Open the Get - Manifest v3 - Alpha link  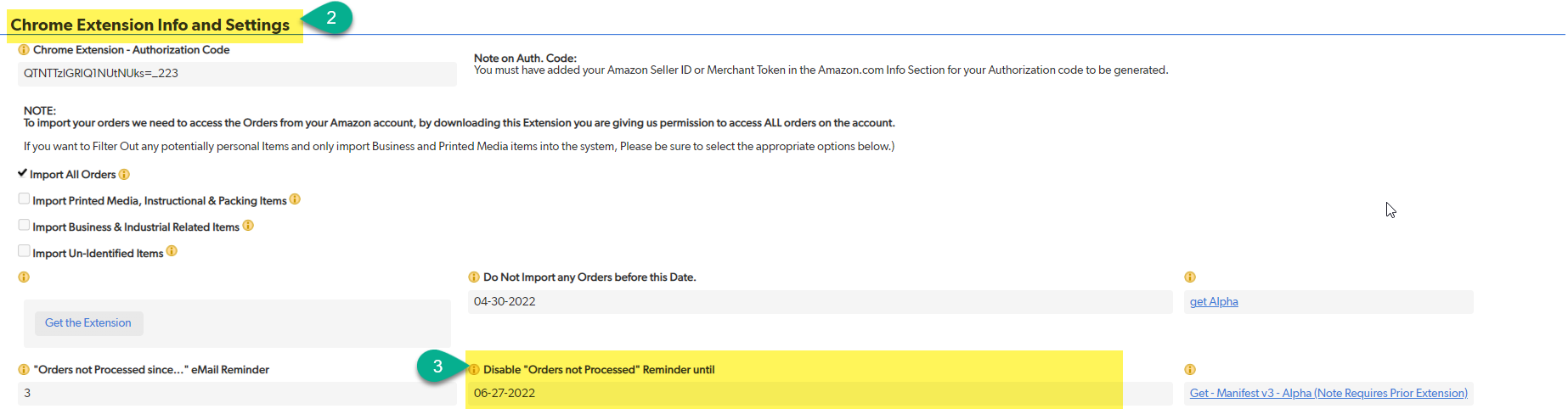pyautogui.click(x=1328, y=394)
